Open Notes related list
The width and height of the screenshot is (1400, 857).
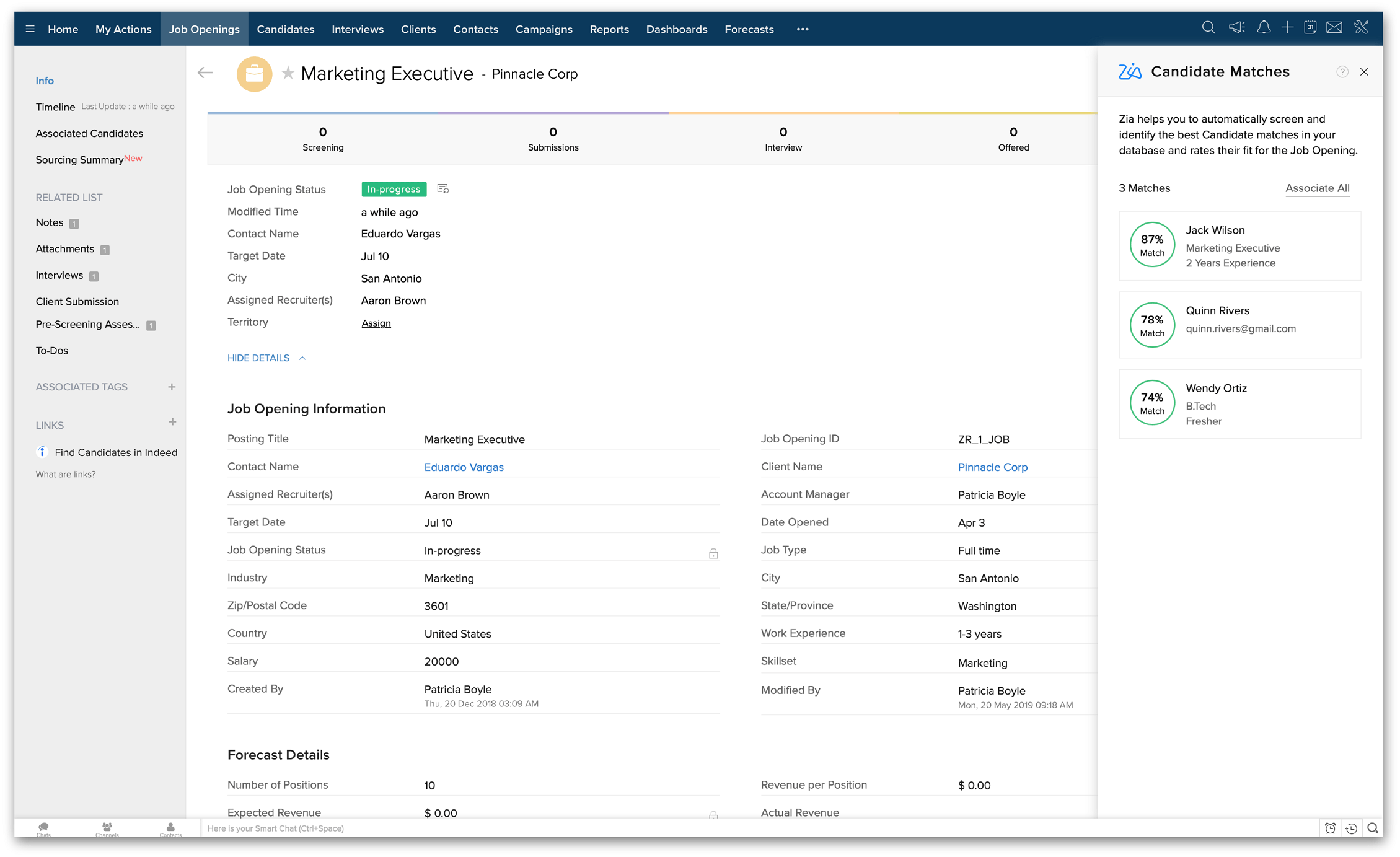[50, 222]
